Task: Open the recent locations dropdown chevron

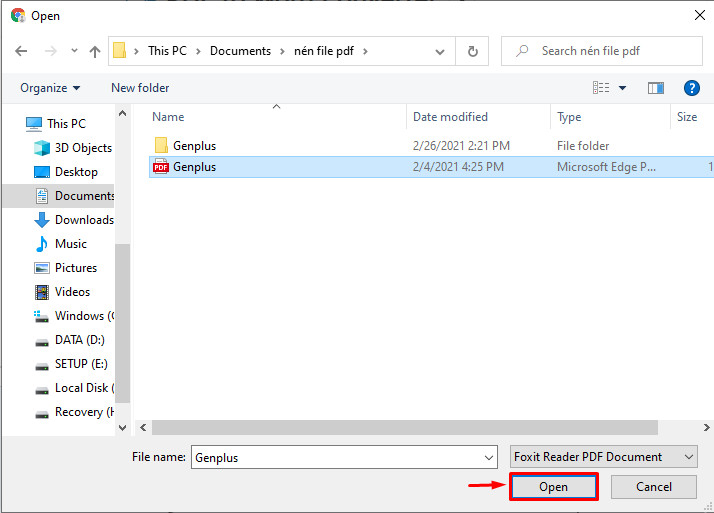Action: click(74, 51)
